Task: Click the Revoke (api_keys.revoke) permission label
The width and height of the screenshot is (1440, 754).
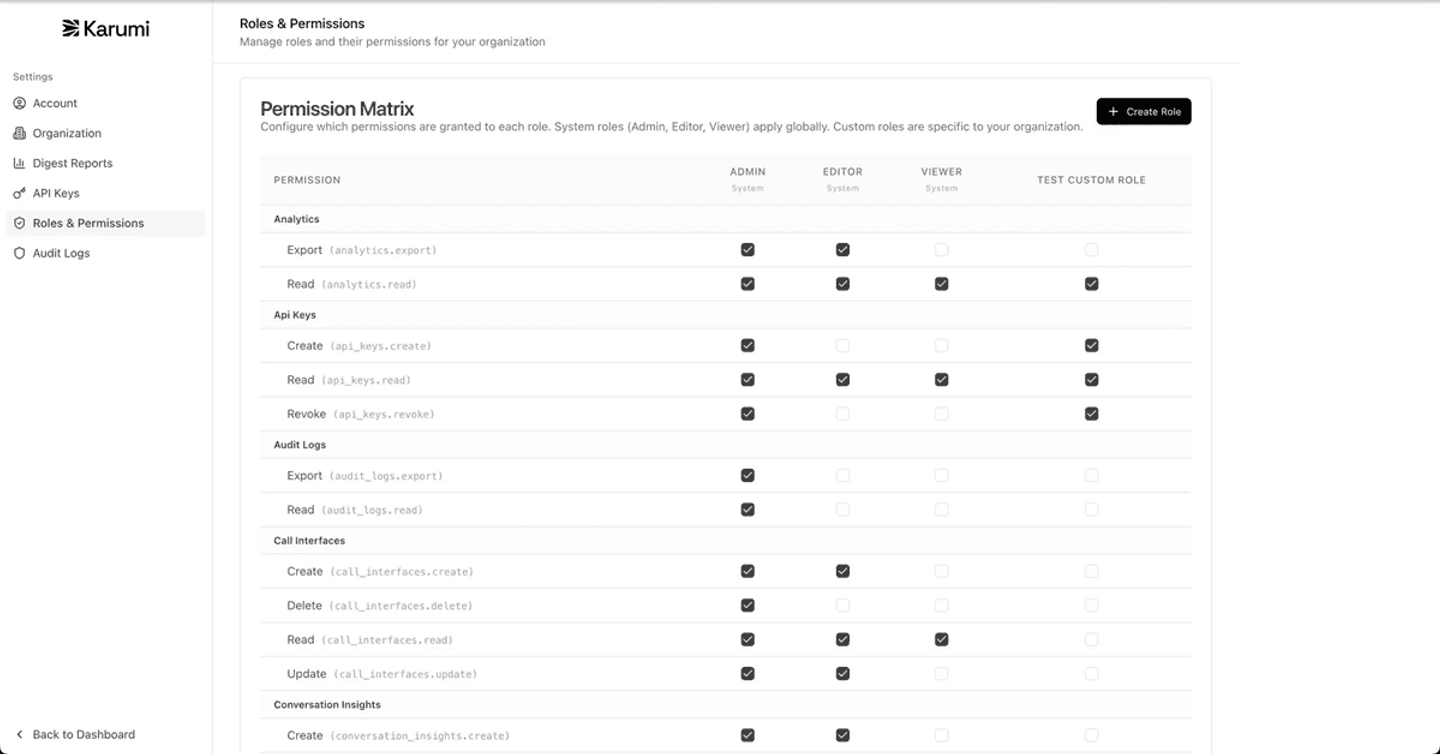Action: coord(360,414)
